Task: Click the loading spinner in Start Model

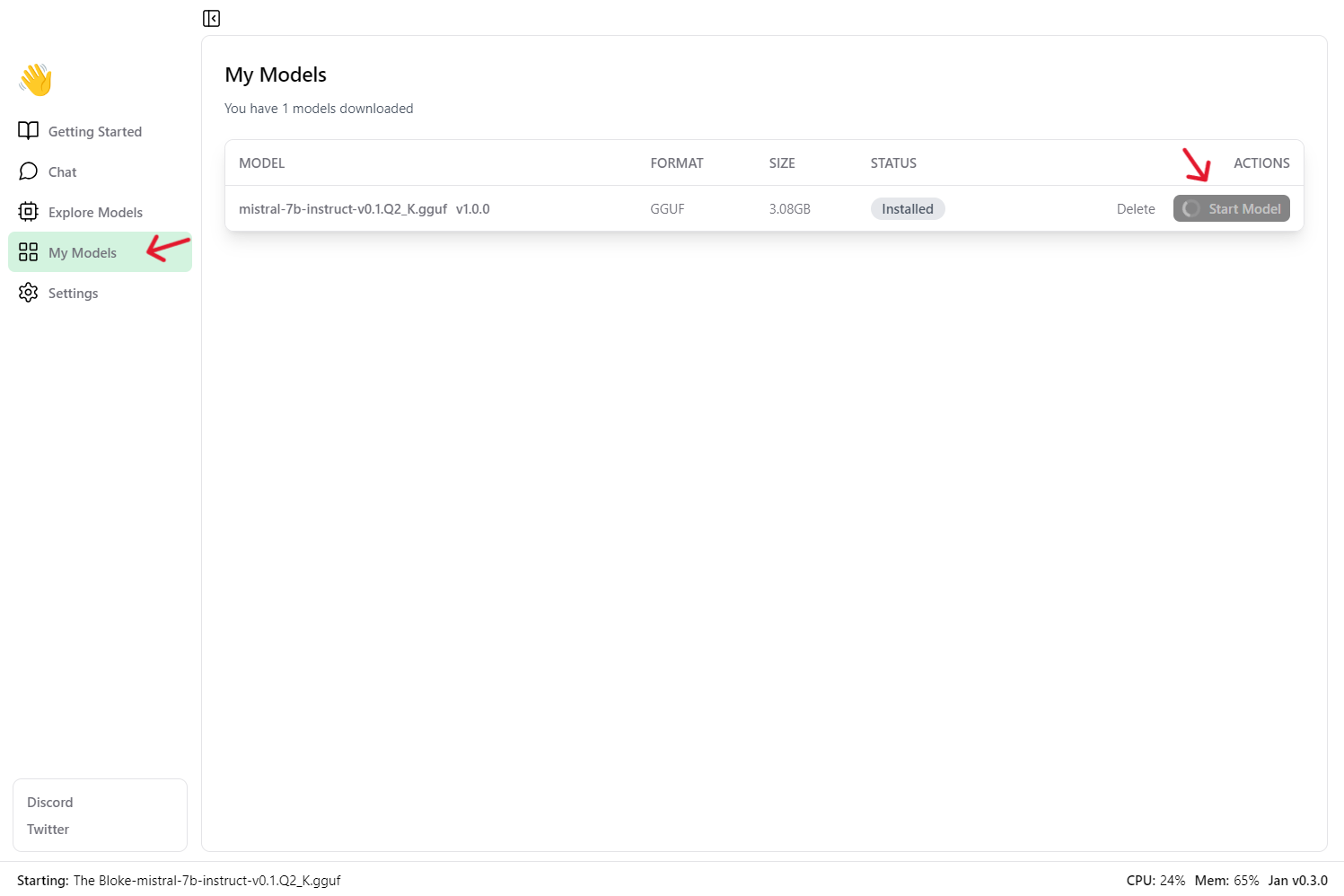Action: point(1191,209)
